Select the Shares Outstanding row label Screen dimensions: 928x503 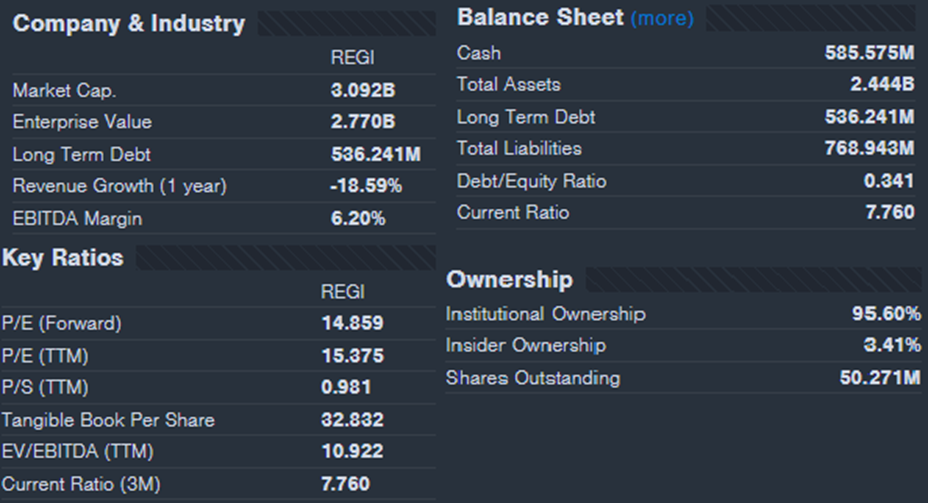pyautogui.click(x=532, y=378)
